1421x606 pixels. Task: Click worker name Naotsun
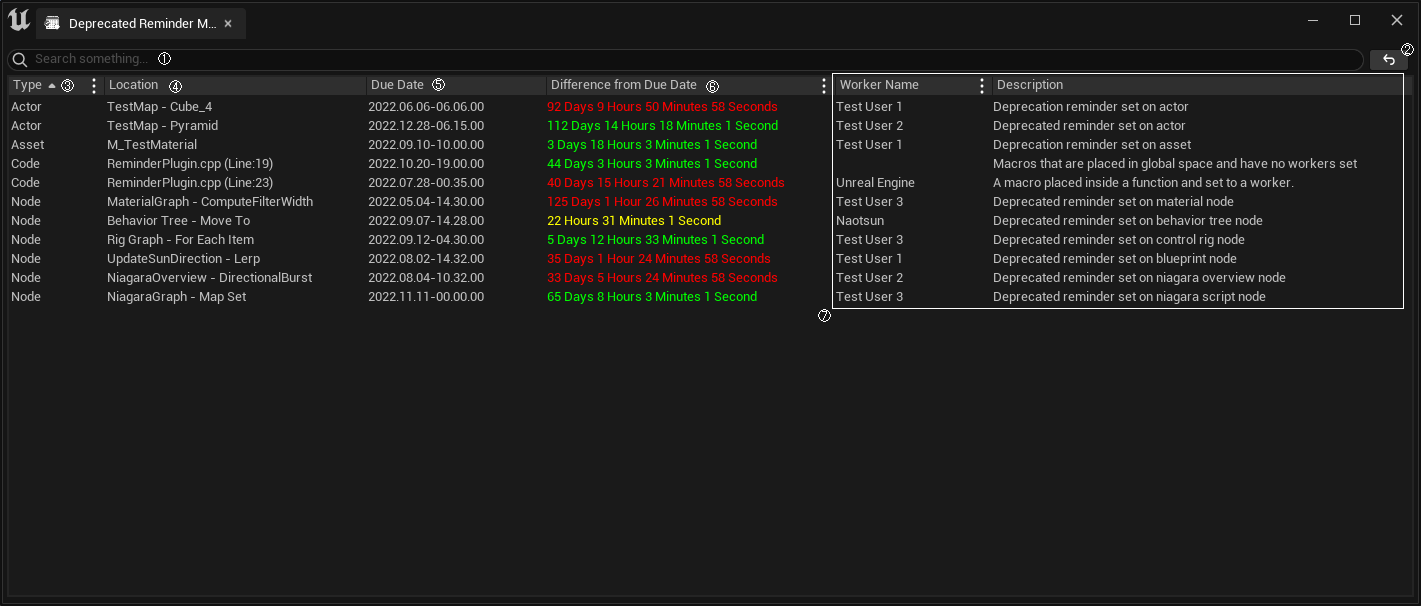click(x=860, y=221)
